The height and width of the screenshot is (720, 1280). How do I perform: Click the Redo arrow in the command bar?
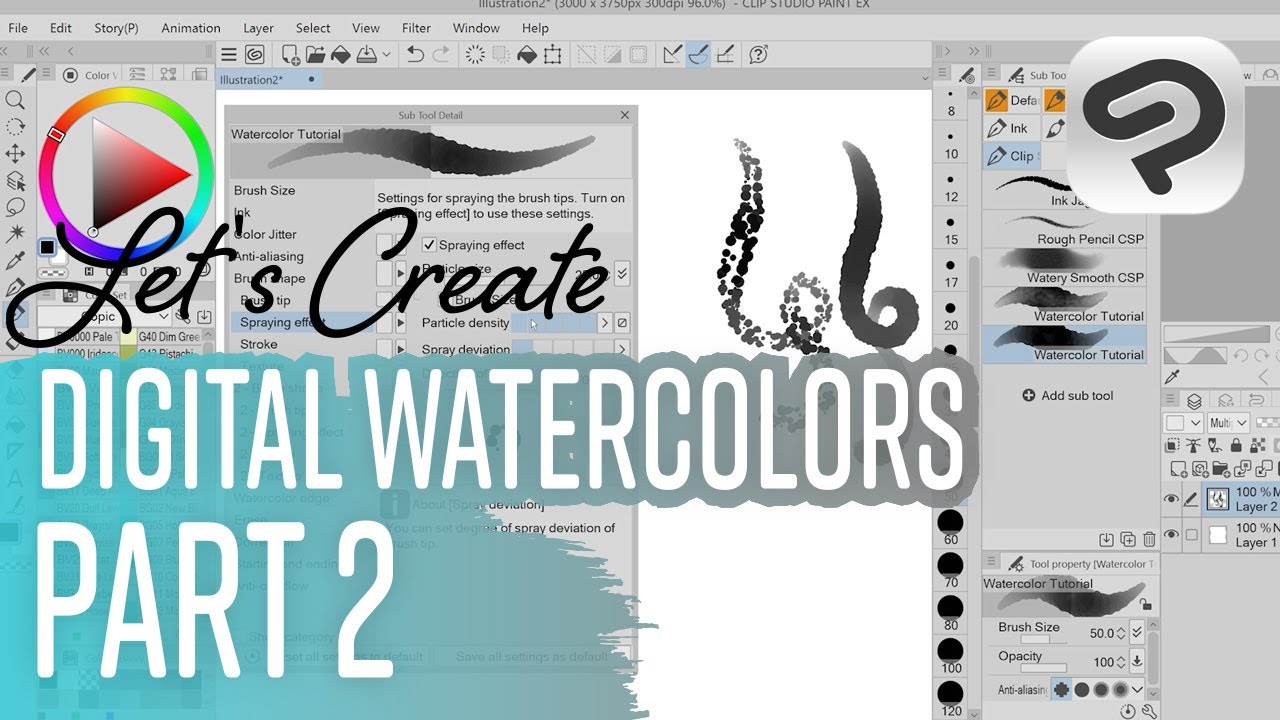442,54
